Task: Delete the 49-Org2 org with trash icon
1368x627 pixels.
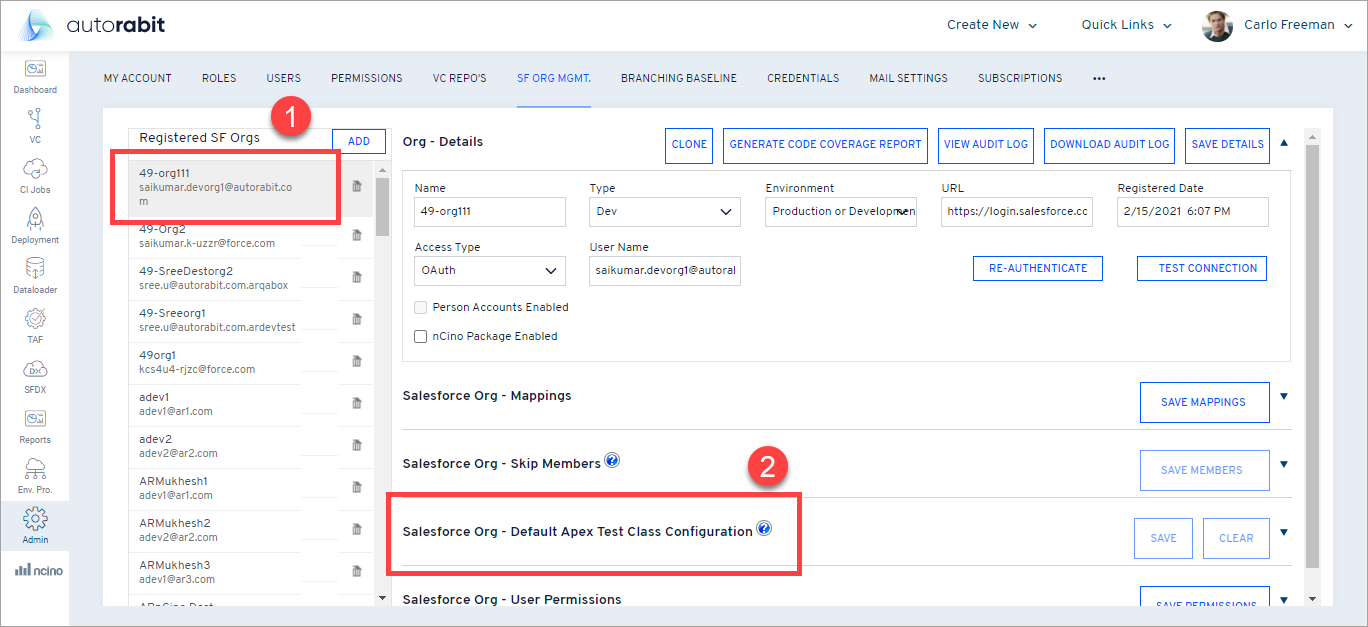Action: 356,235
